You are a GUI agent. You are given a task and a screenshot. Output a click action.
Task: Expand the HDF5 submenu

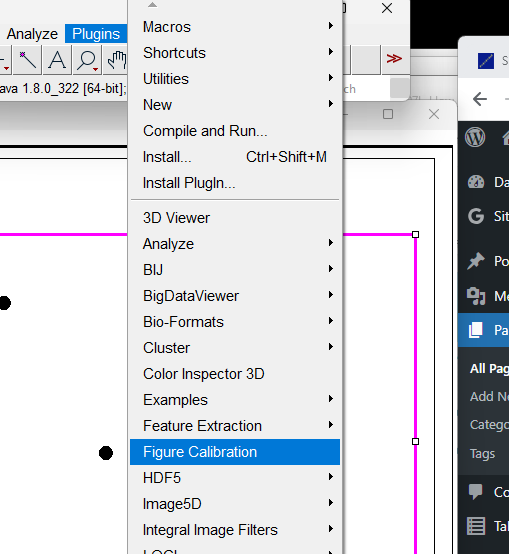235,478
